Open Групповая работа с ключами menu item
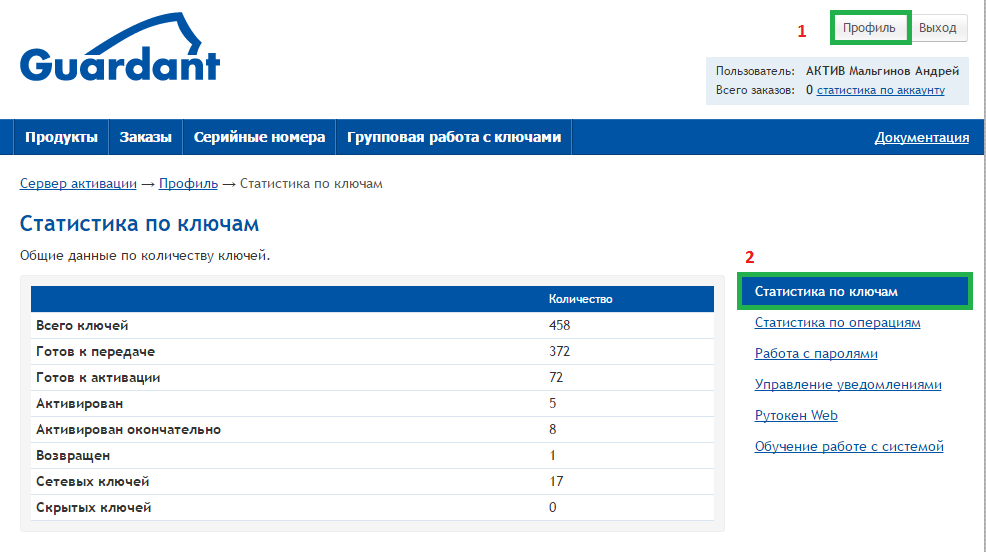 pos(453,137)
